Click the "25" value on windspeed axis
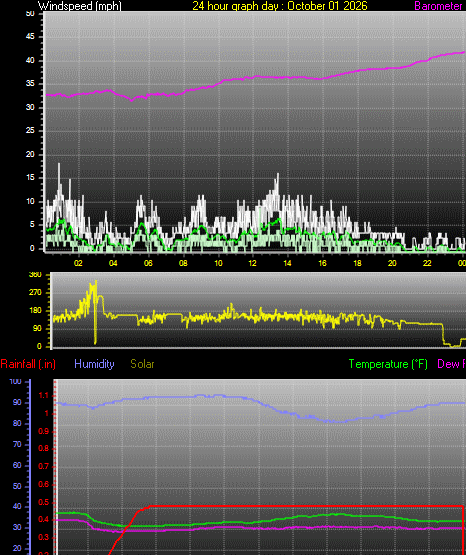The height and width of the screenshot is (555, 466). tap(30, 131)
